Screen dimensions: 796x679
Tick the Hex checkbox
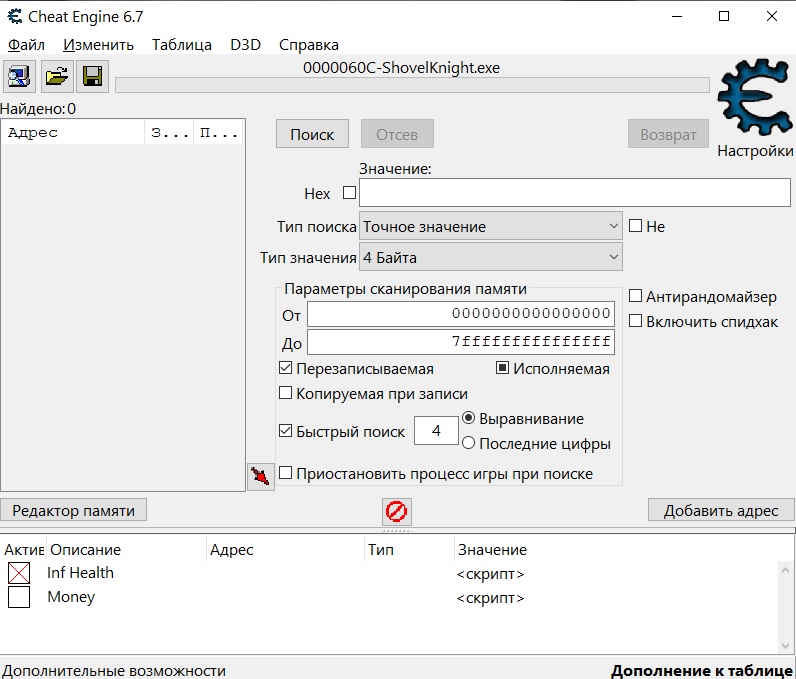click(349, 193)
